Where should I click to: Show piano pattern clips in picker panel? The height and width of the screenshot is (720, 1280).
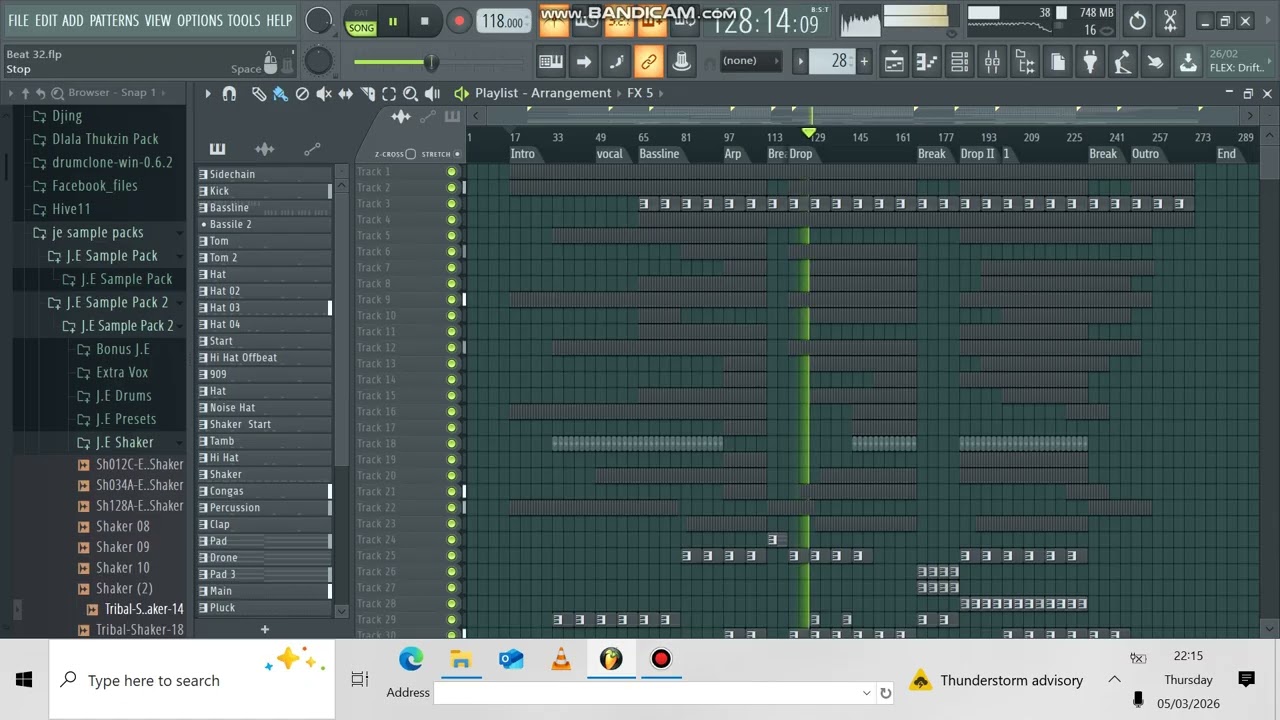pos(217,149)
